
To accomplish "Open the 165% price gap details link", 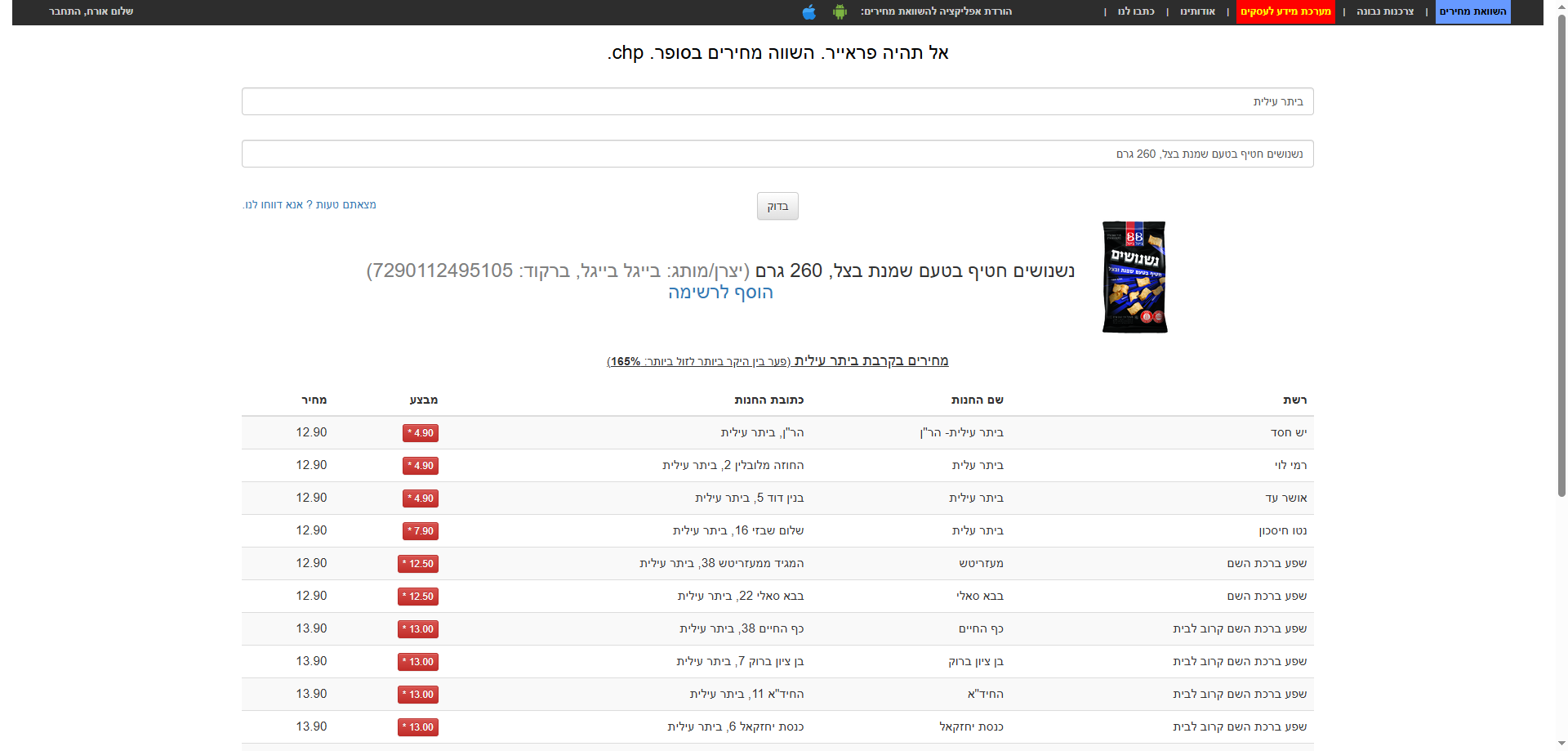I will tap(623, 360).
